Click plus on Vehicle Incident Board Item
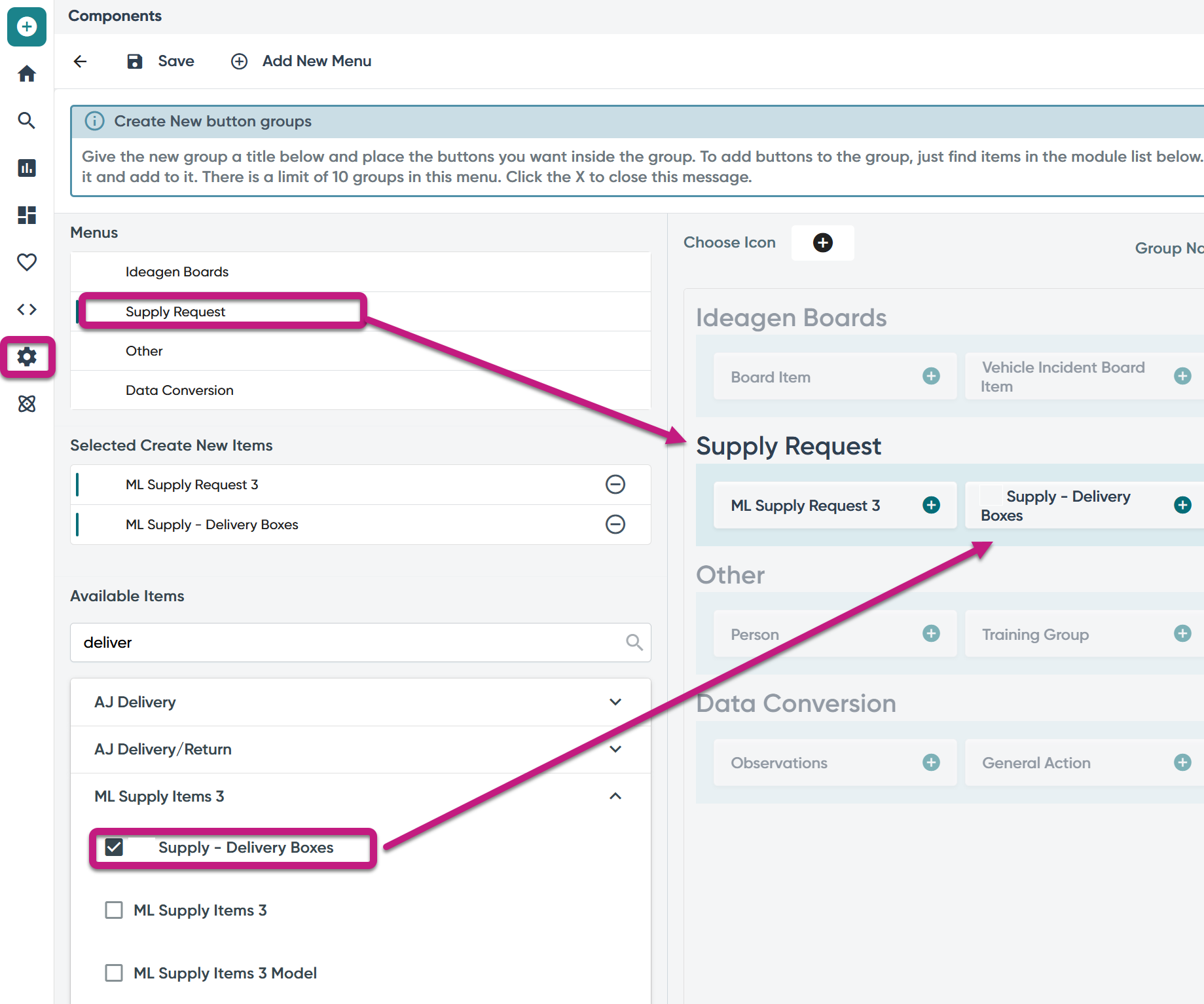This screenshot has width=1204, height=1004. [x=1182, y=376]
